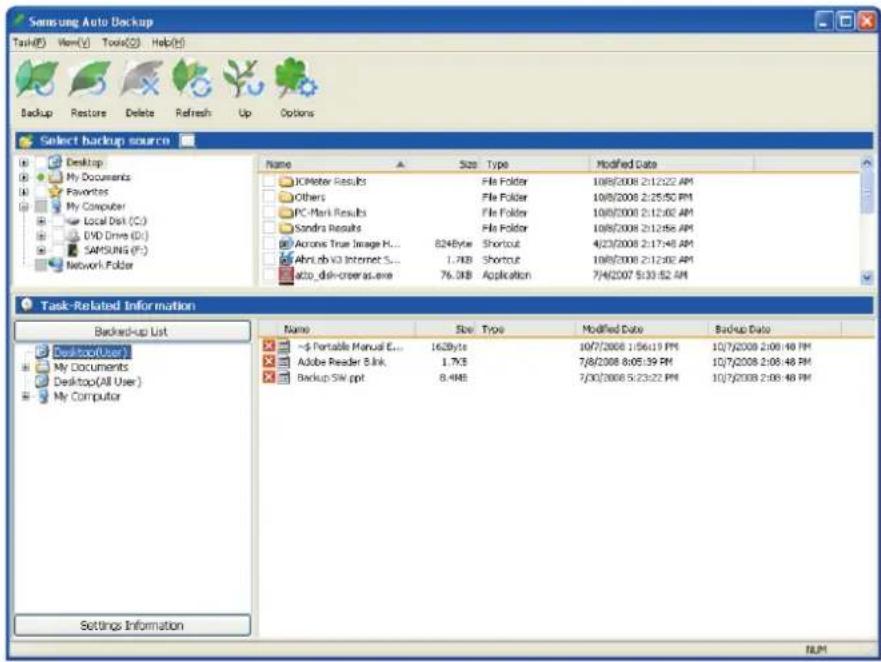This screenshot has height=662, width=881.
Task: Check the Local Disk (C:) checkbox
Action: [x=58, y=221]
